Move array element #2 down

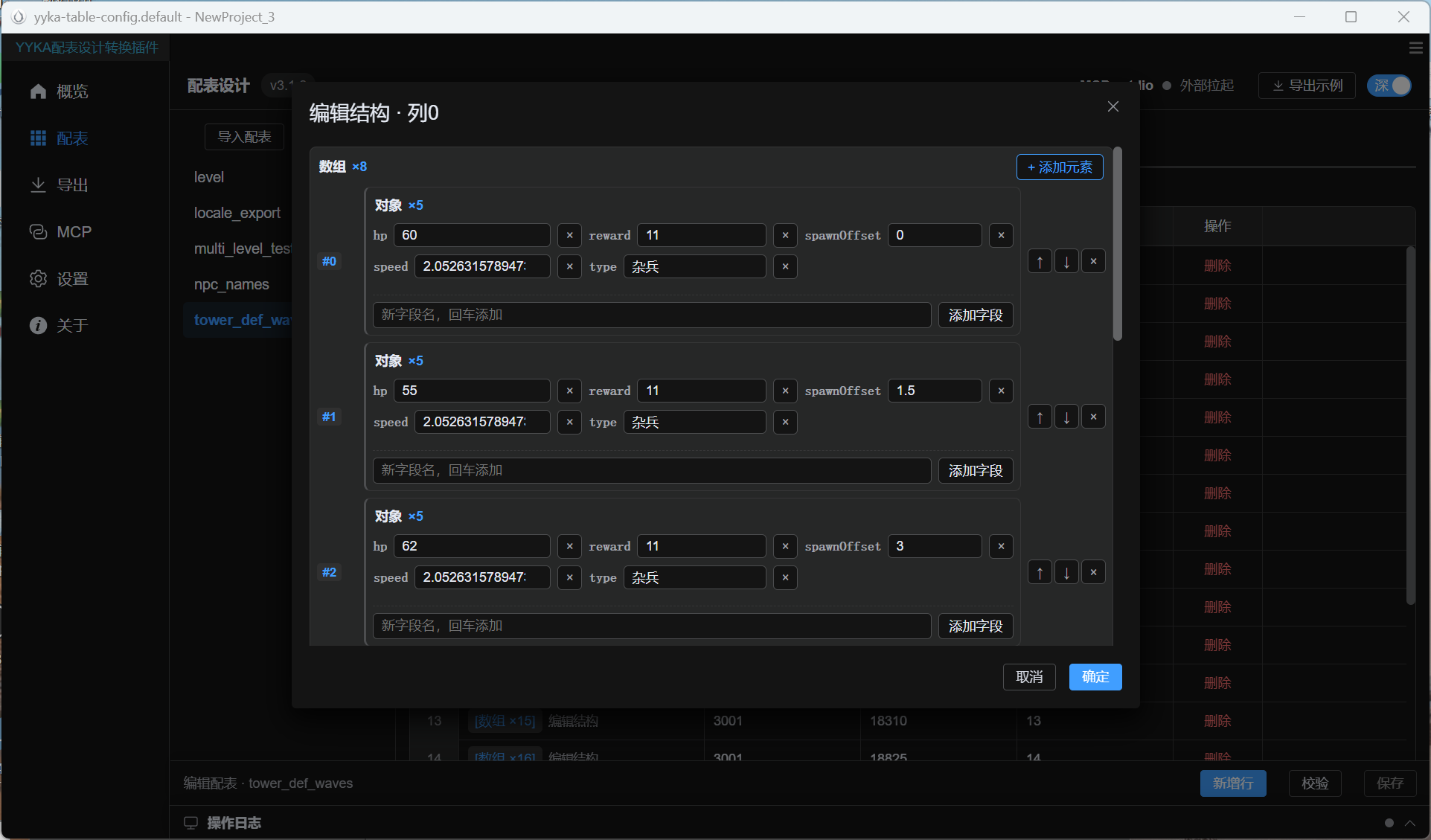(x=1066, y=572)
